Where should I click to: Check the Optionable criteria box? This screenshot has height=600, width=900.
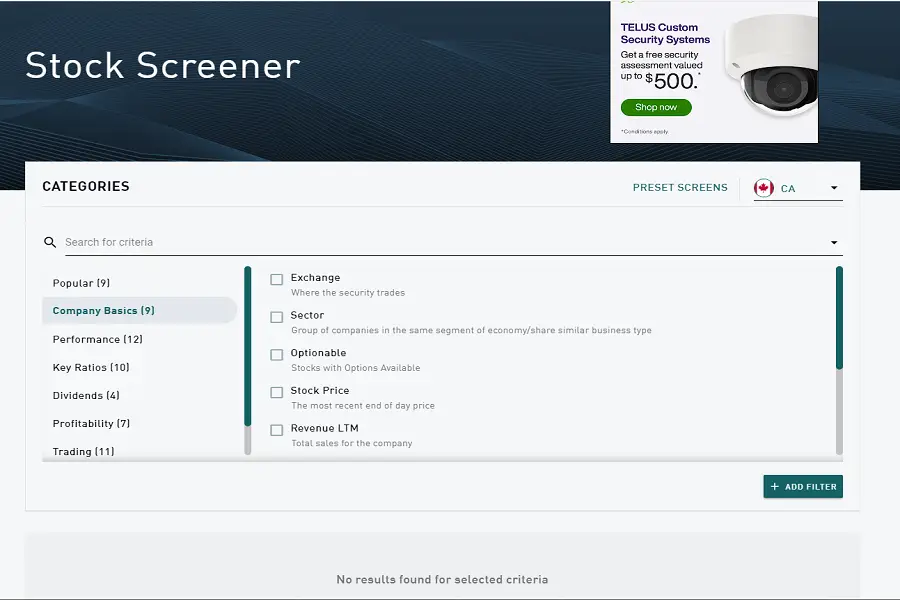click(277, 355)
